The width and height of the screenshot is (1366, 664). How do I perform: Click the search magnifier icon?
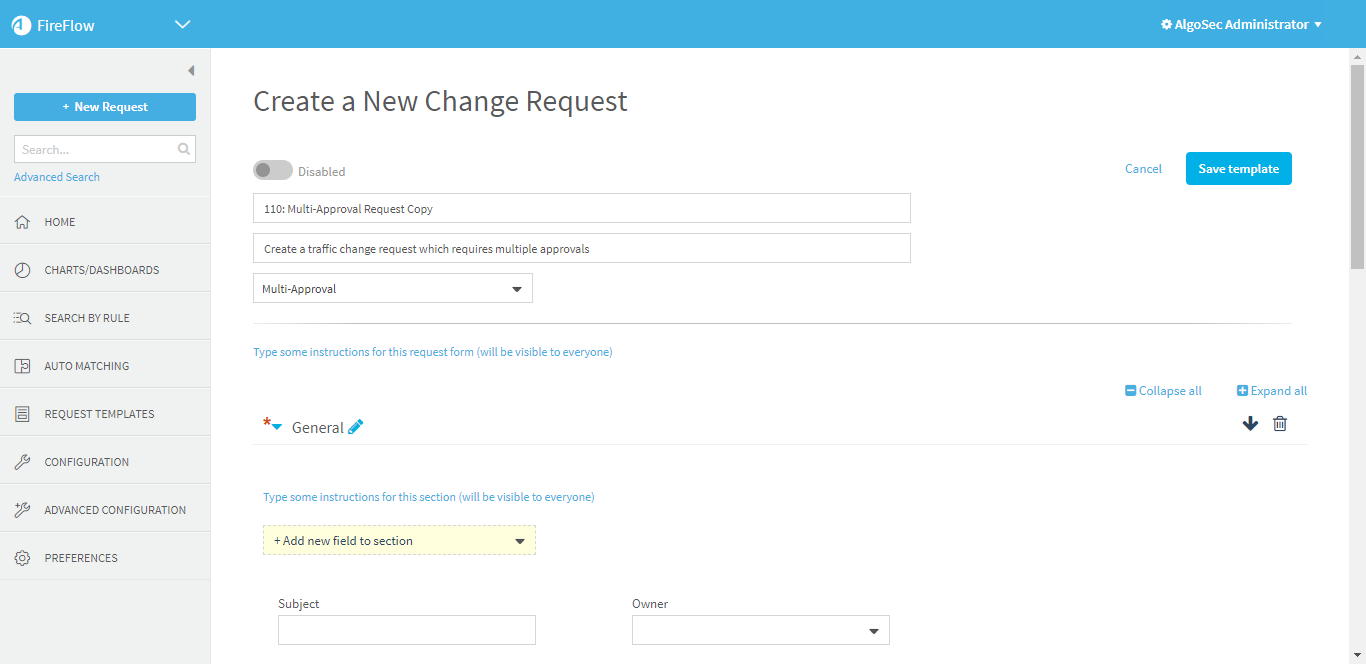tap(183, 149)
